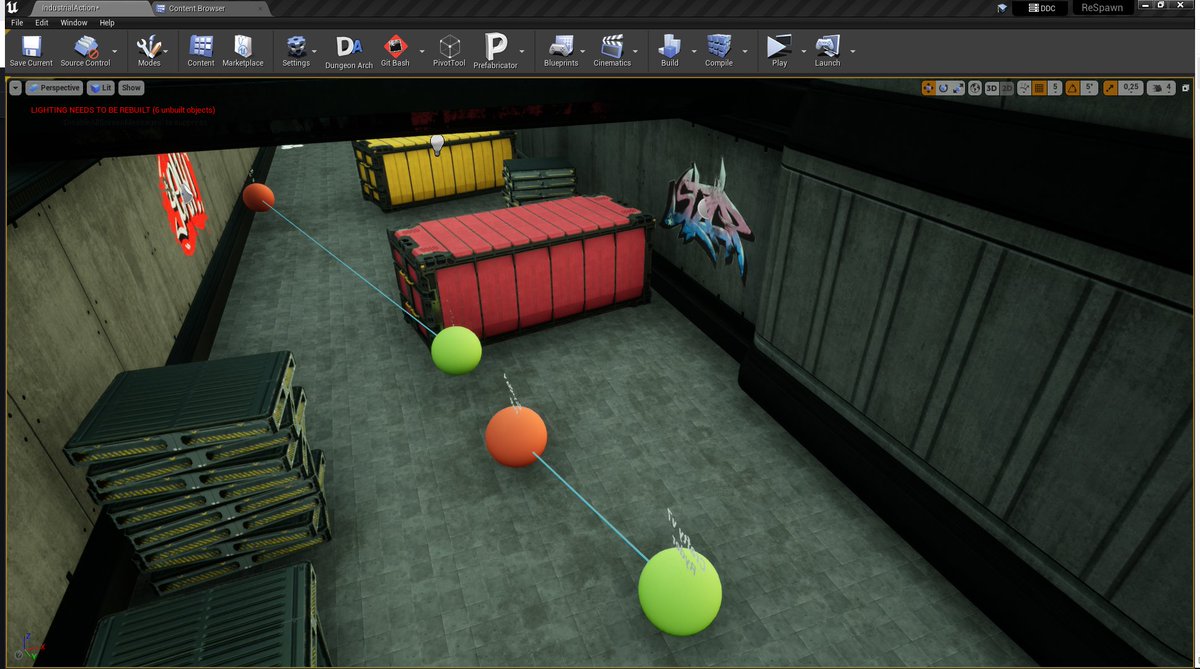
Task: Open the Cinematics clapperboard icon
Action: [612, 46]
